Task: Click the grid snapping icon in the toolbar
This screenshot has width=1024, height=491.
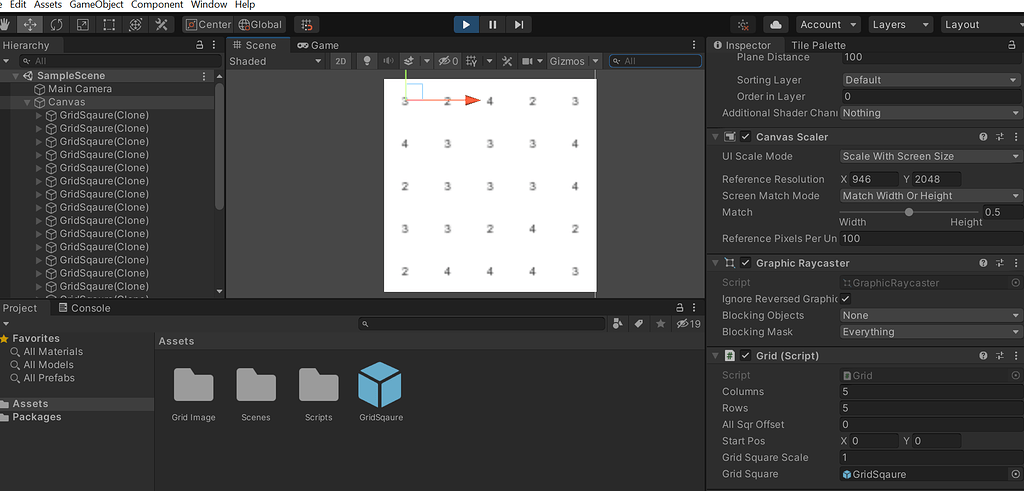Action: point(307,25)
